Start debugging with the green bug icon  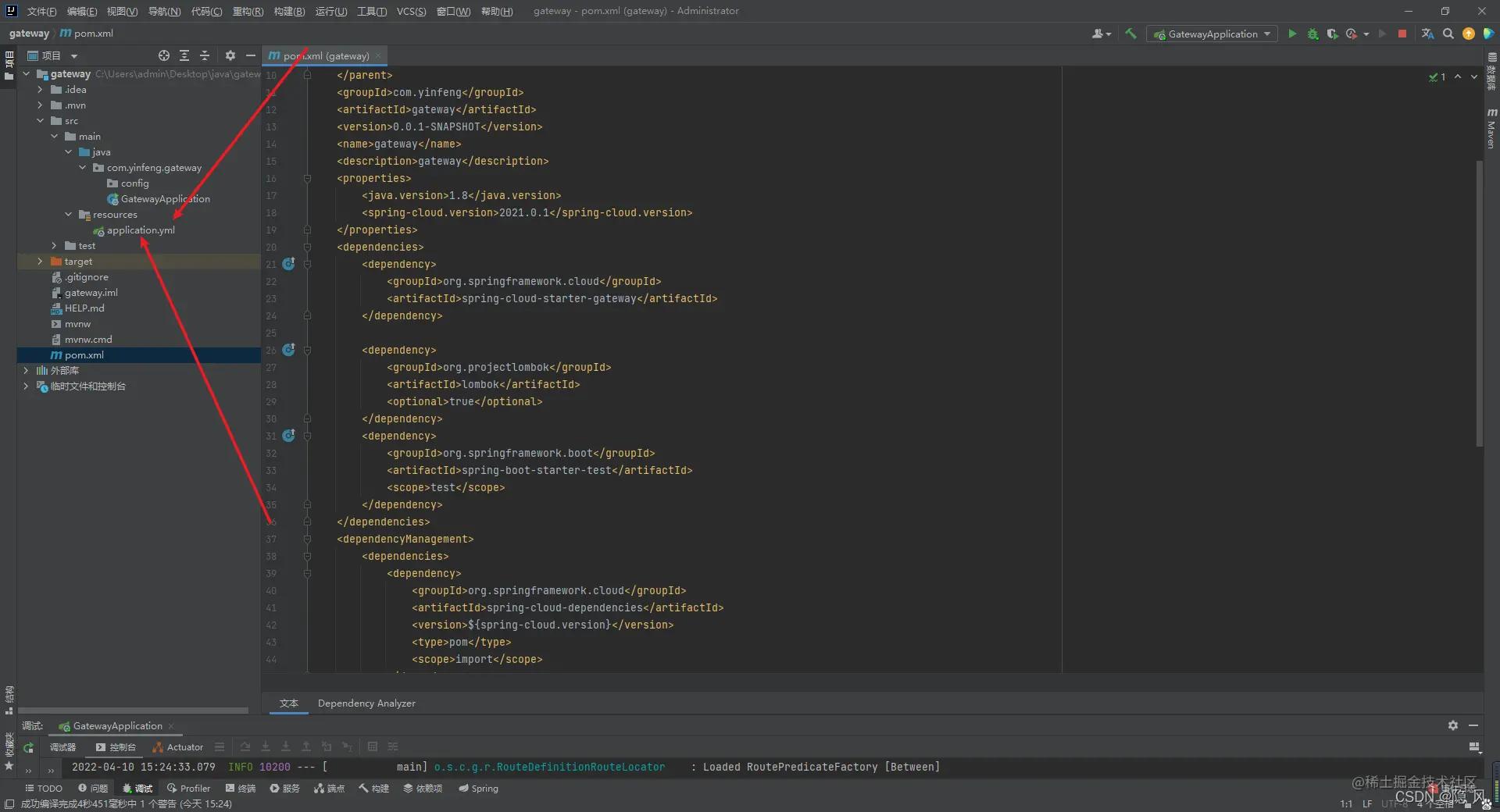(x=1312, y=34)
